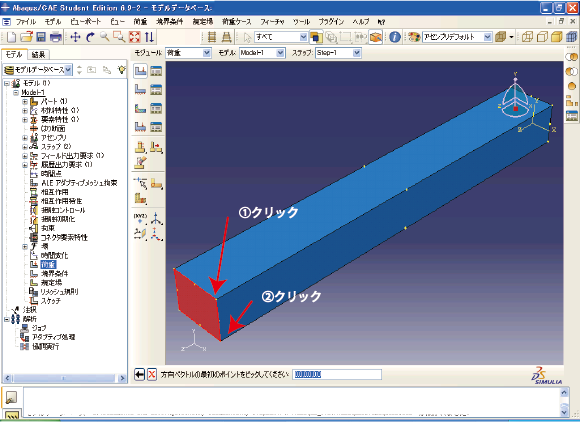Switch to the 結果 tab
Screen dimensions: 580x422
38,55
